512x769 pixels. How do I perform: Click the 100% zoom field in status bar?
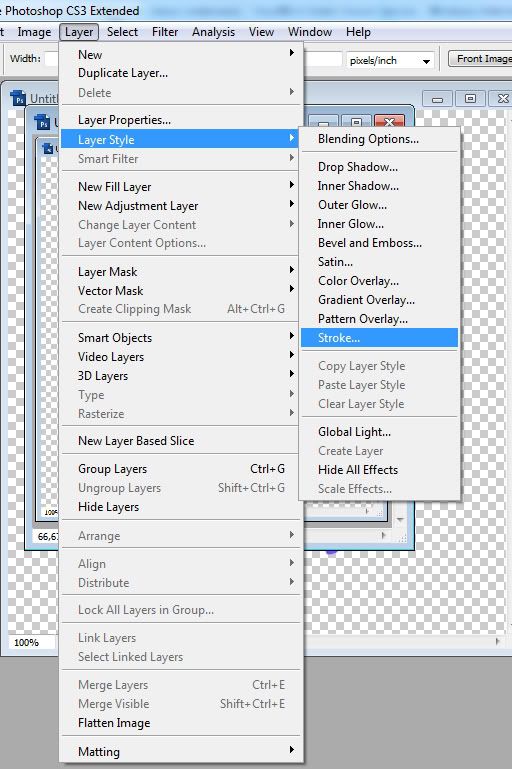(31, 642)
